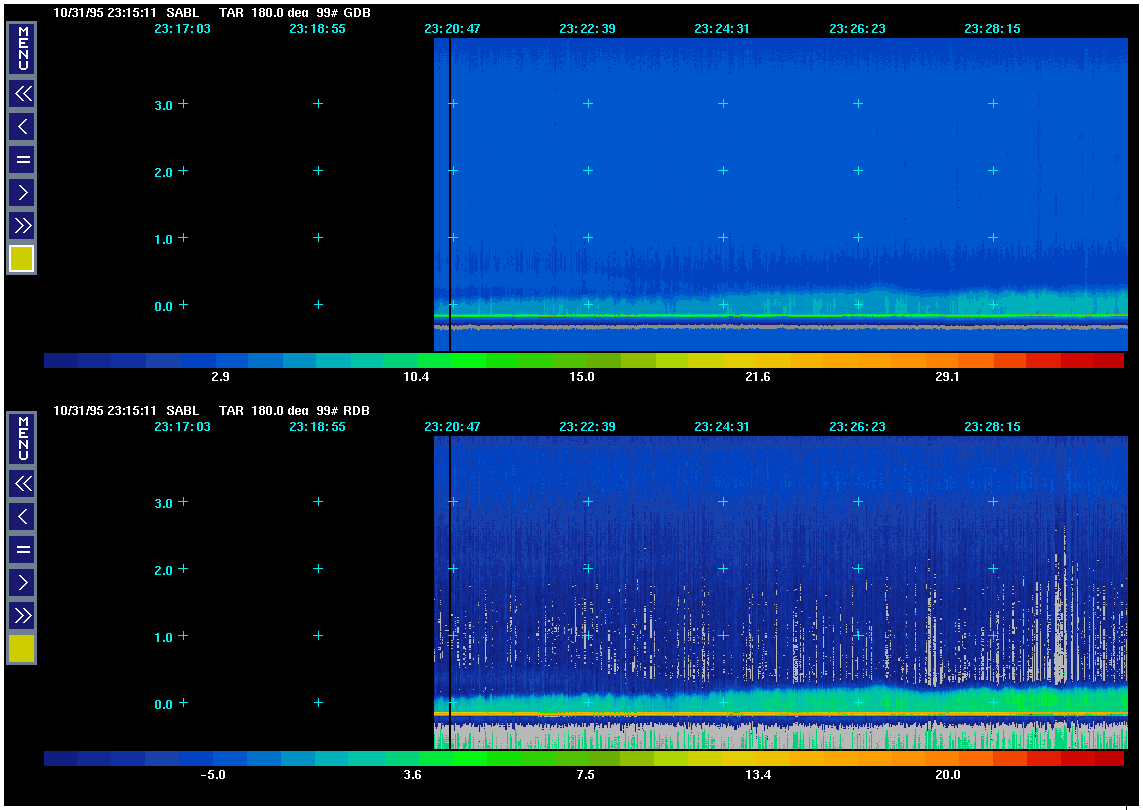Screen dimensions: 1143x810
Task: Step back with single left arrow, GDB panel
Action: coord(22,127)
